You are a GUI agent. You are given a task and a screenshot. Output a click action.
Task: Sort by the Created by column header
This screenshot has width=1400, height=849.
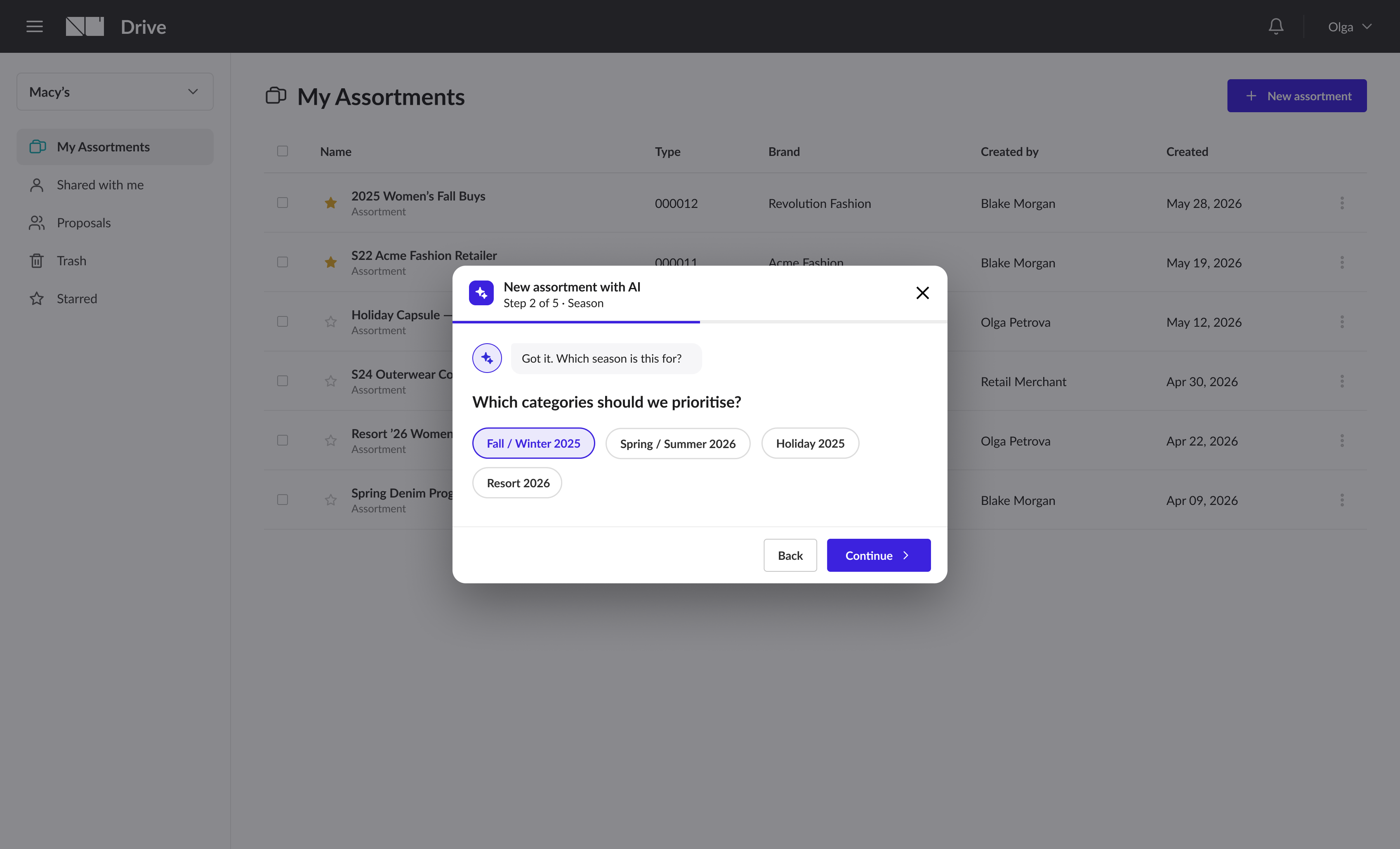pos(1009,151)
